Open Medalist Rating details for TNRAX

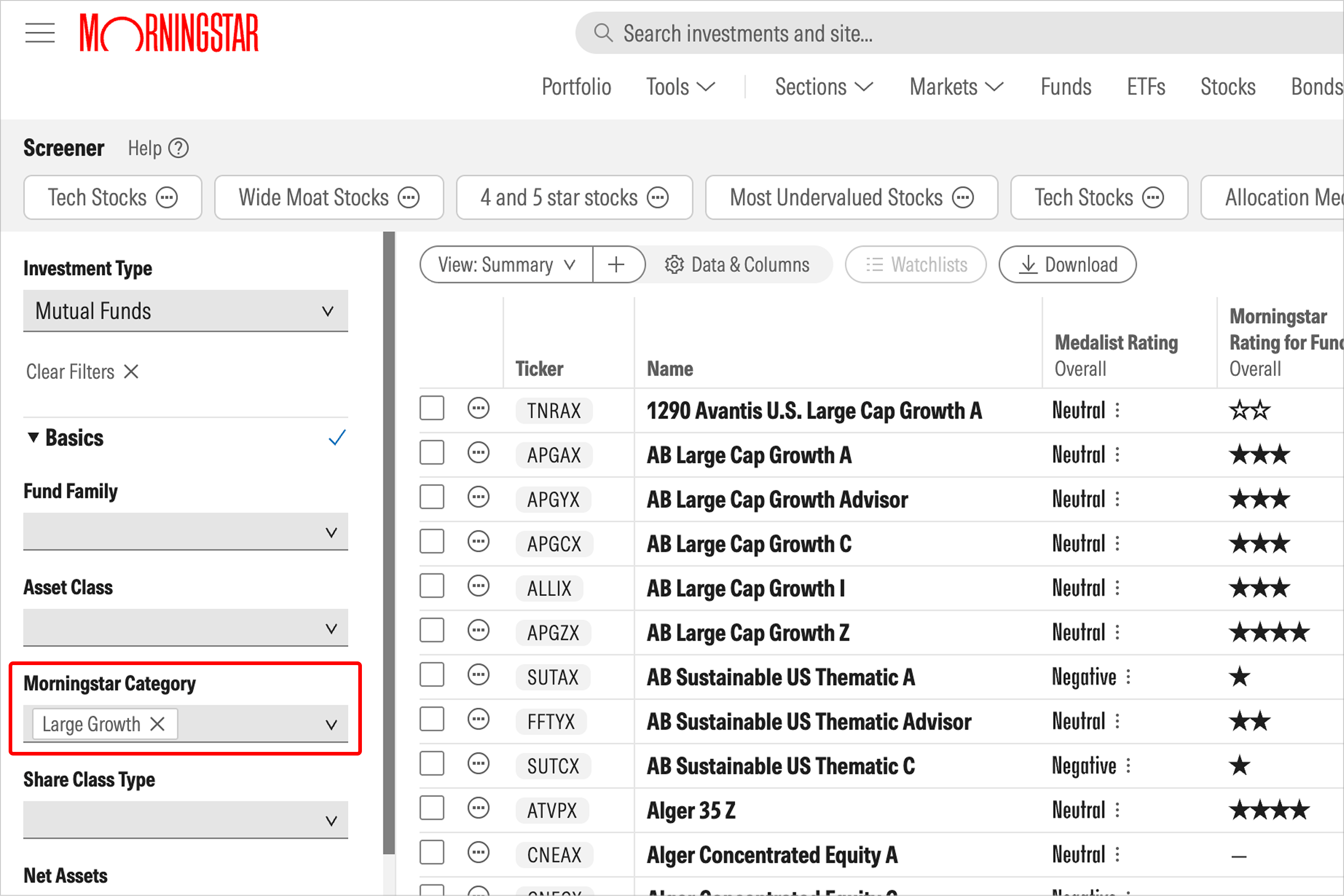(1118, 410)
